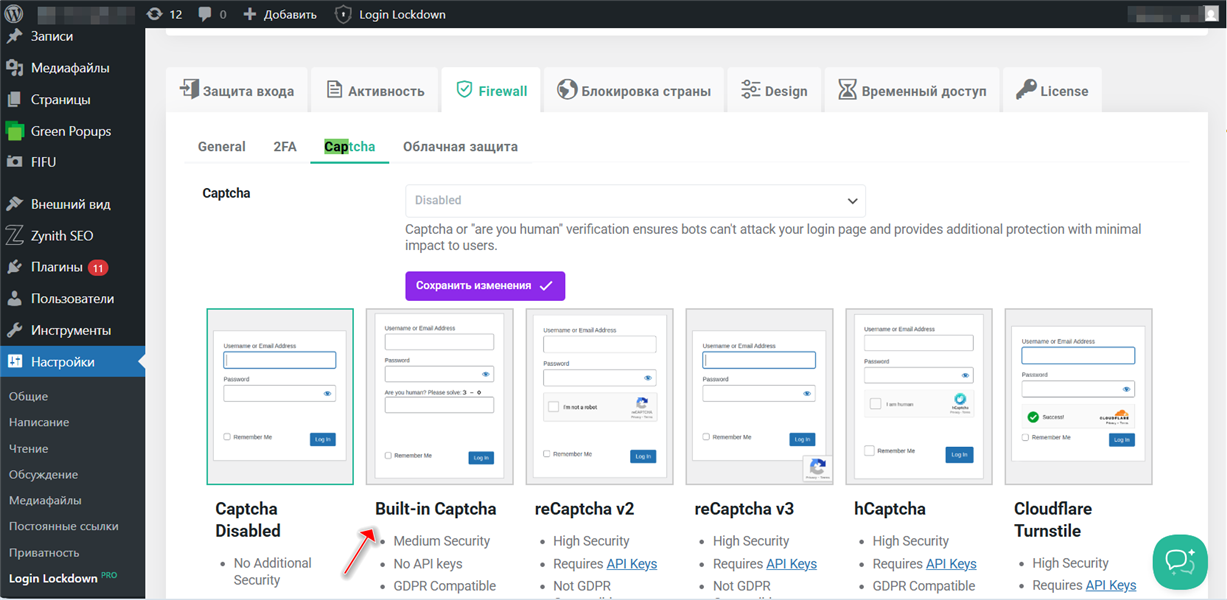This screenshot has width=1227, height=600.
Task: Open Login Lockdown shield in admin bar
Action: [x=343, y=14]
